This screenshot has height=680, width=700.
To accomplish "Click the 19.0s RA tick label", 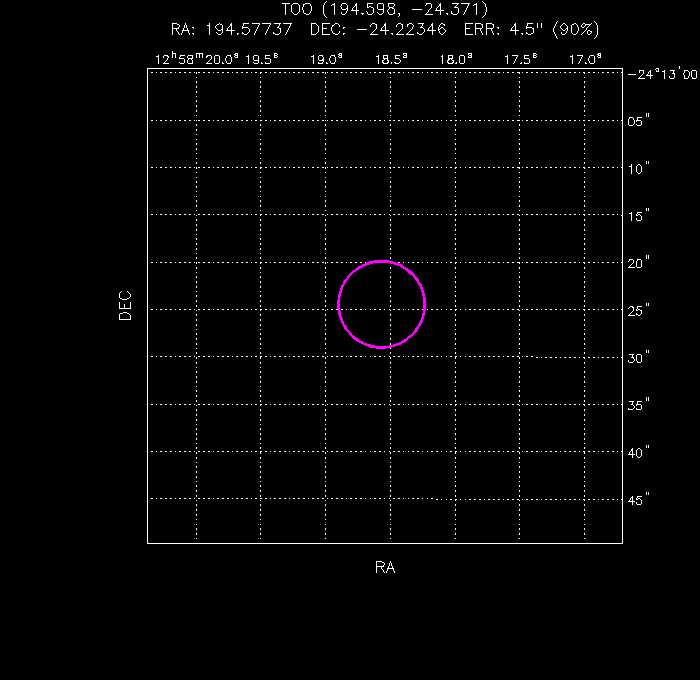I will click(326, 59).
